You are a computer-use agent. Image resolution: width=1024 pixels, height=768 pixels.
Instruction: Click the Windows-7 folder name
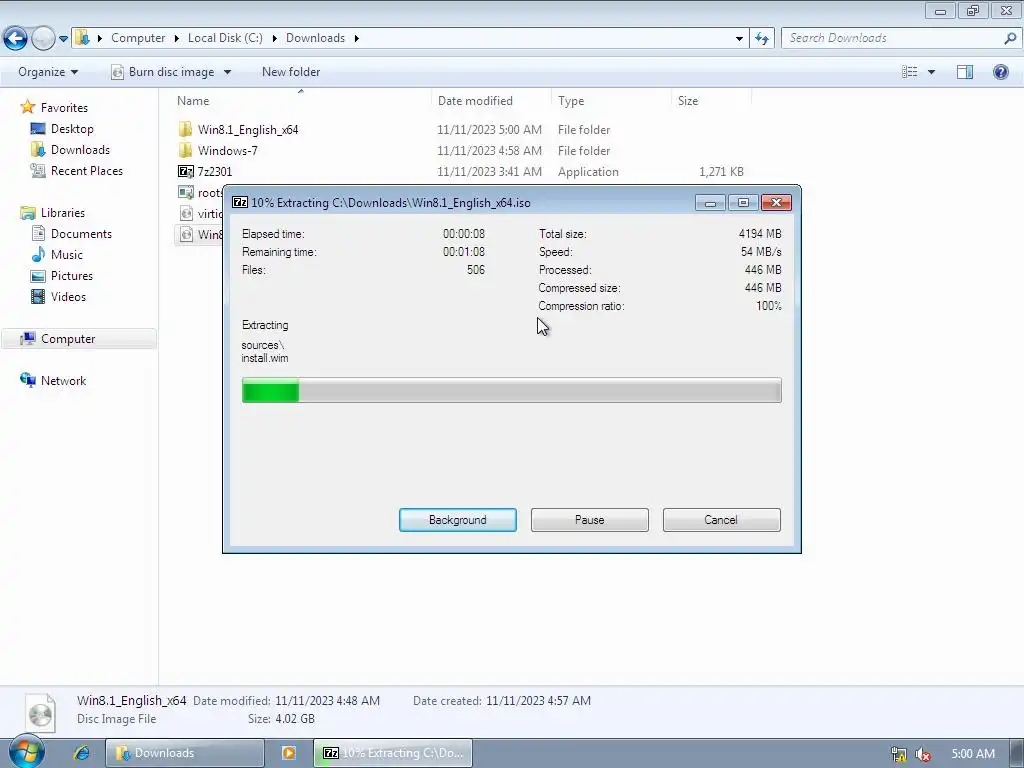pos(227,150)
